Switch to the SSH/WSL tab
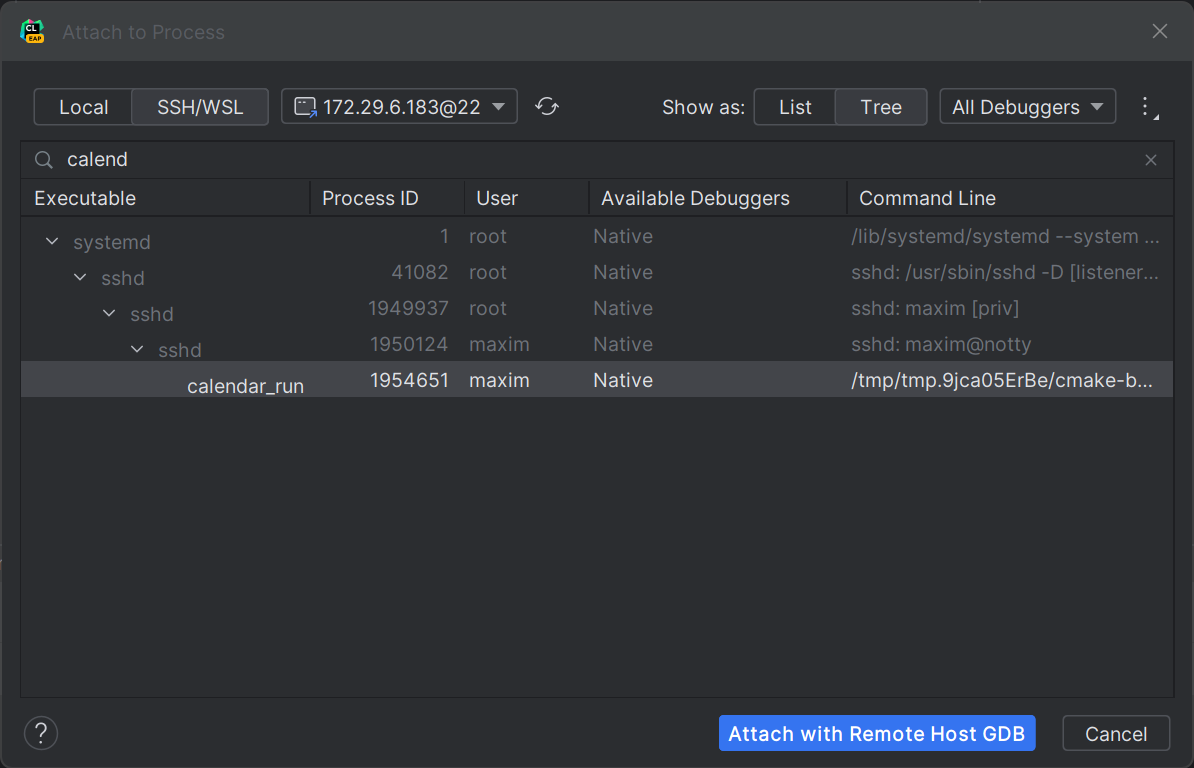The height and width of the screenshot is (768, 1194). [200, 107]
